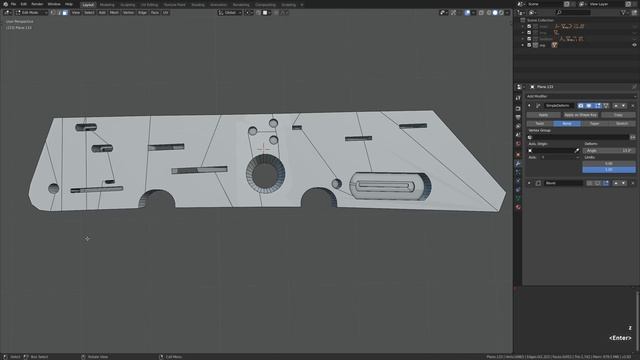Image resolution: width=640 pixels, height=360 pixels.
Task: Open the World properties tab
Action: coord(518,143)
